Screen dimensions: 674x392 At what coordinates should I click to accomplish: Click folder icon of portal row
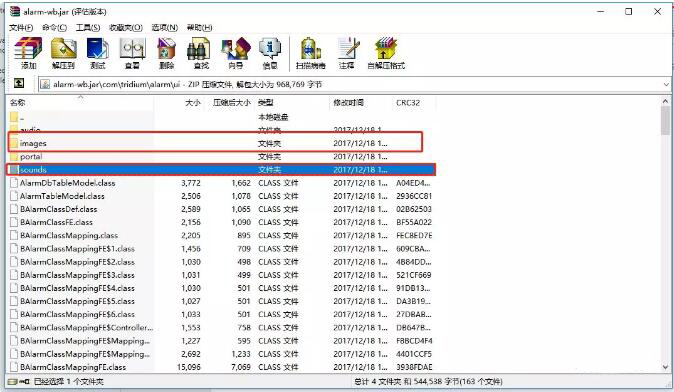14,156
